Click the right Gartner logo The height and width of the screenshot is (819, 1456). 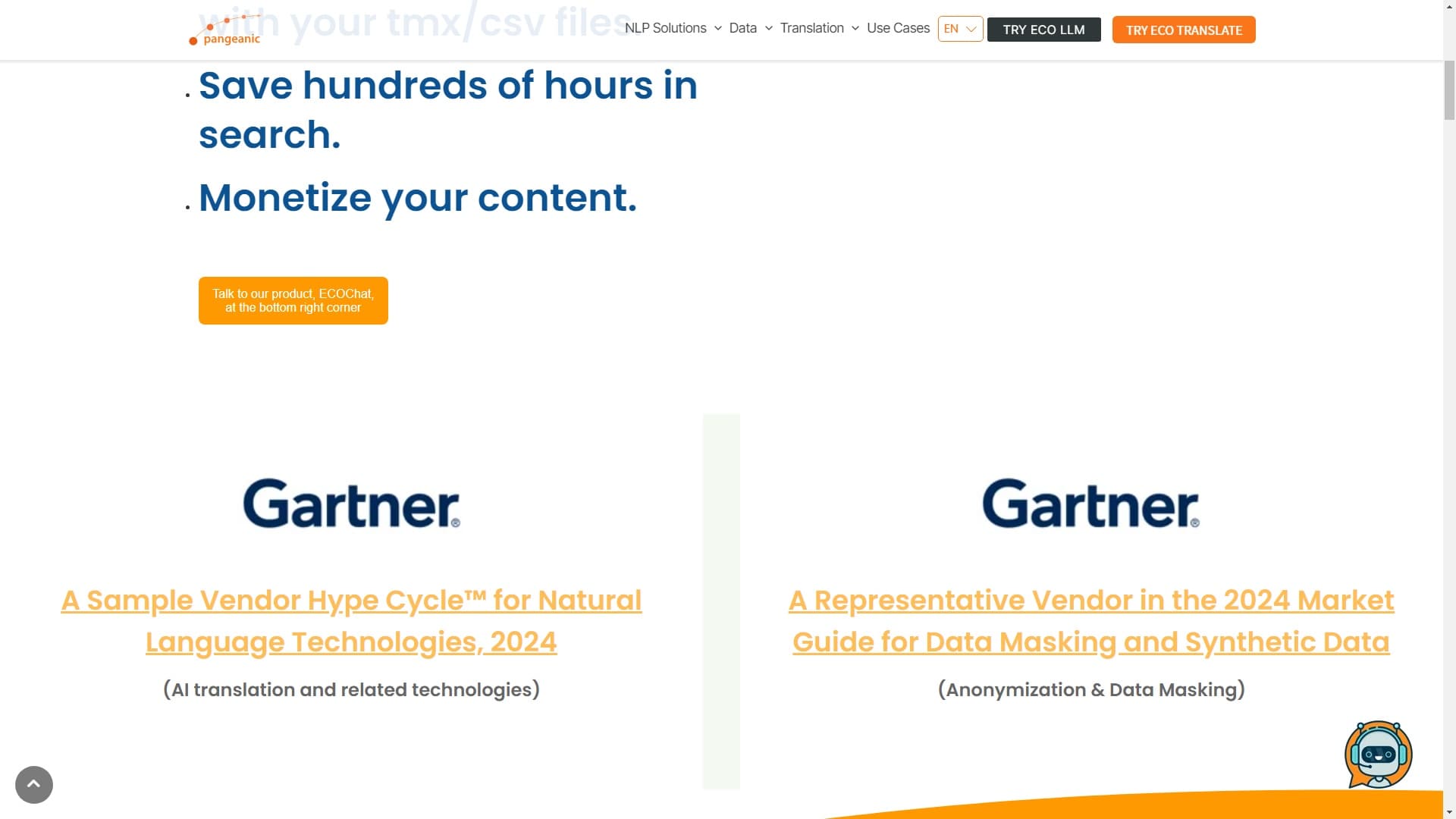pyautogui.click(x=1090, y=504)
